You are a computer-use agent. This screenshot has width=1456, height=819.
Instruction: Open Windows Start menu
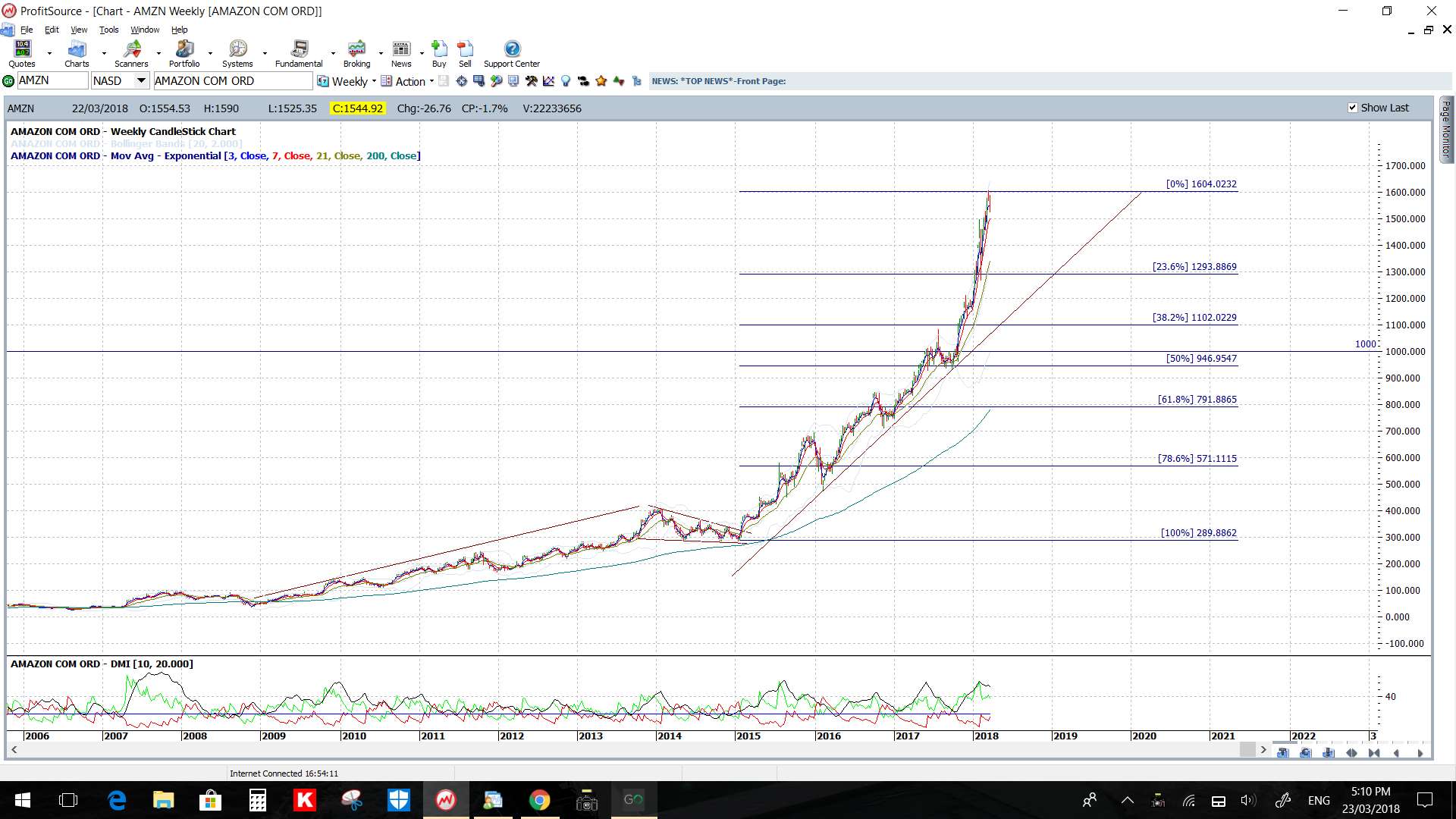click(22, 800)
